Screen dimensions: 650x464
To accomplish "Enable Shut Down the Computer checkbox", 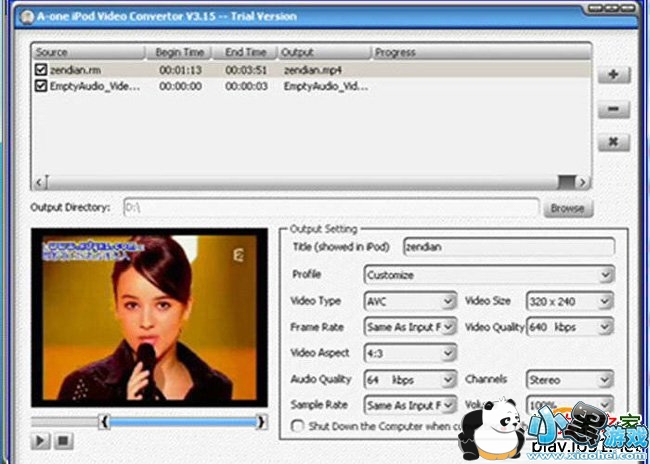I will click(297, 426).
